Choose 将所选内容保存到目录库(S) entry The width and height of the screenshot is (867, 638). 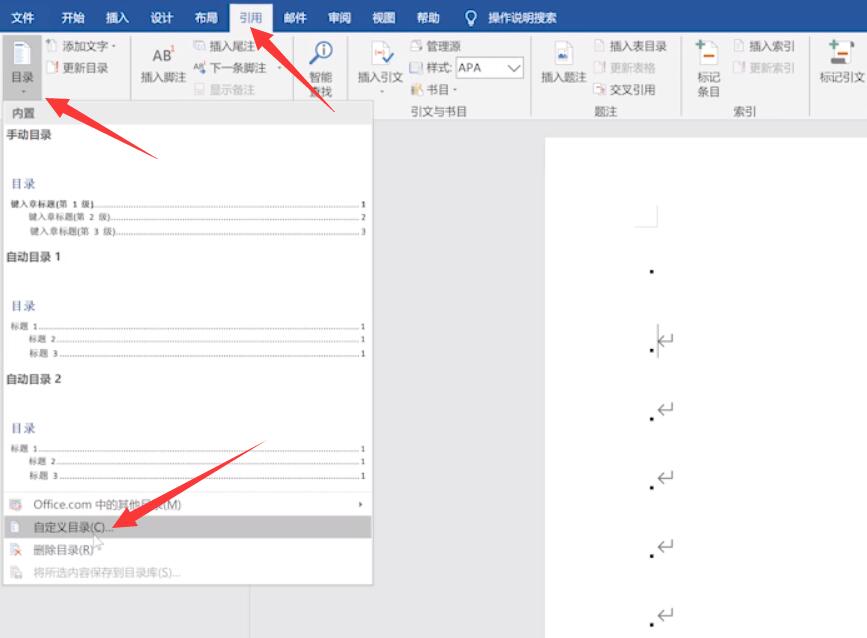click(187, 572)
